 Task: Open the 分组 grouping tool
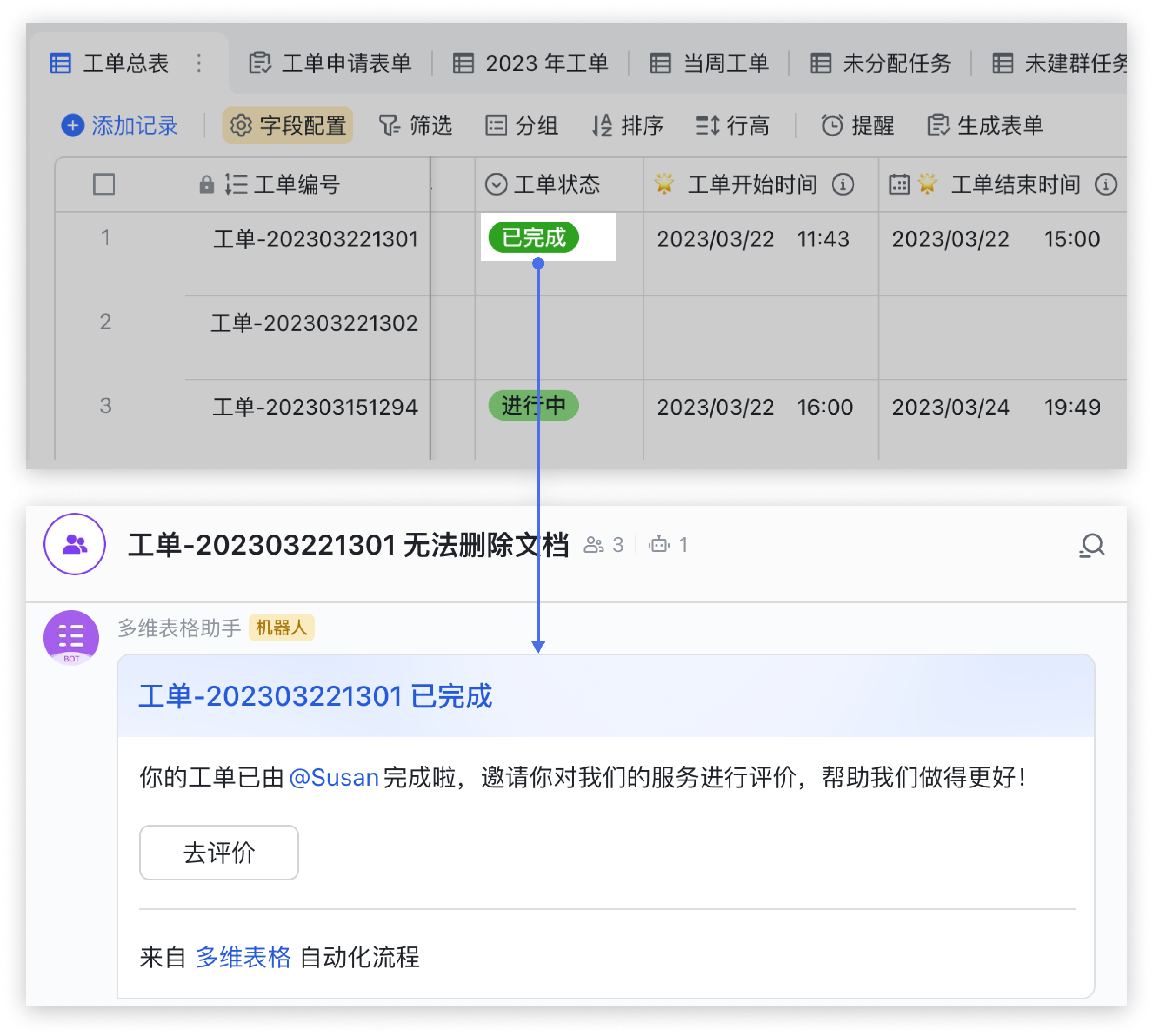522,126
